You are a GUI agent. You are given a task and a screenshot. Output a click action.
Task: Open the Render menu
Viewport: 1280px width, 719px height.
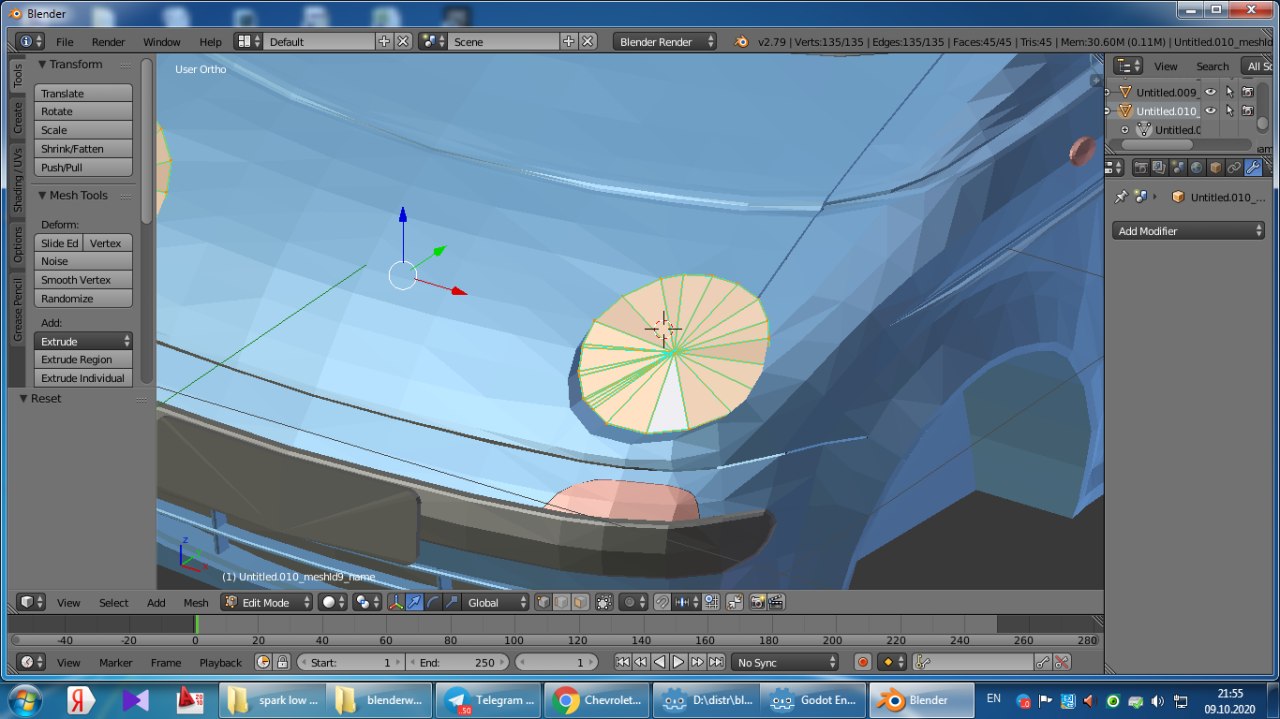pos(108,41)
